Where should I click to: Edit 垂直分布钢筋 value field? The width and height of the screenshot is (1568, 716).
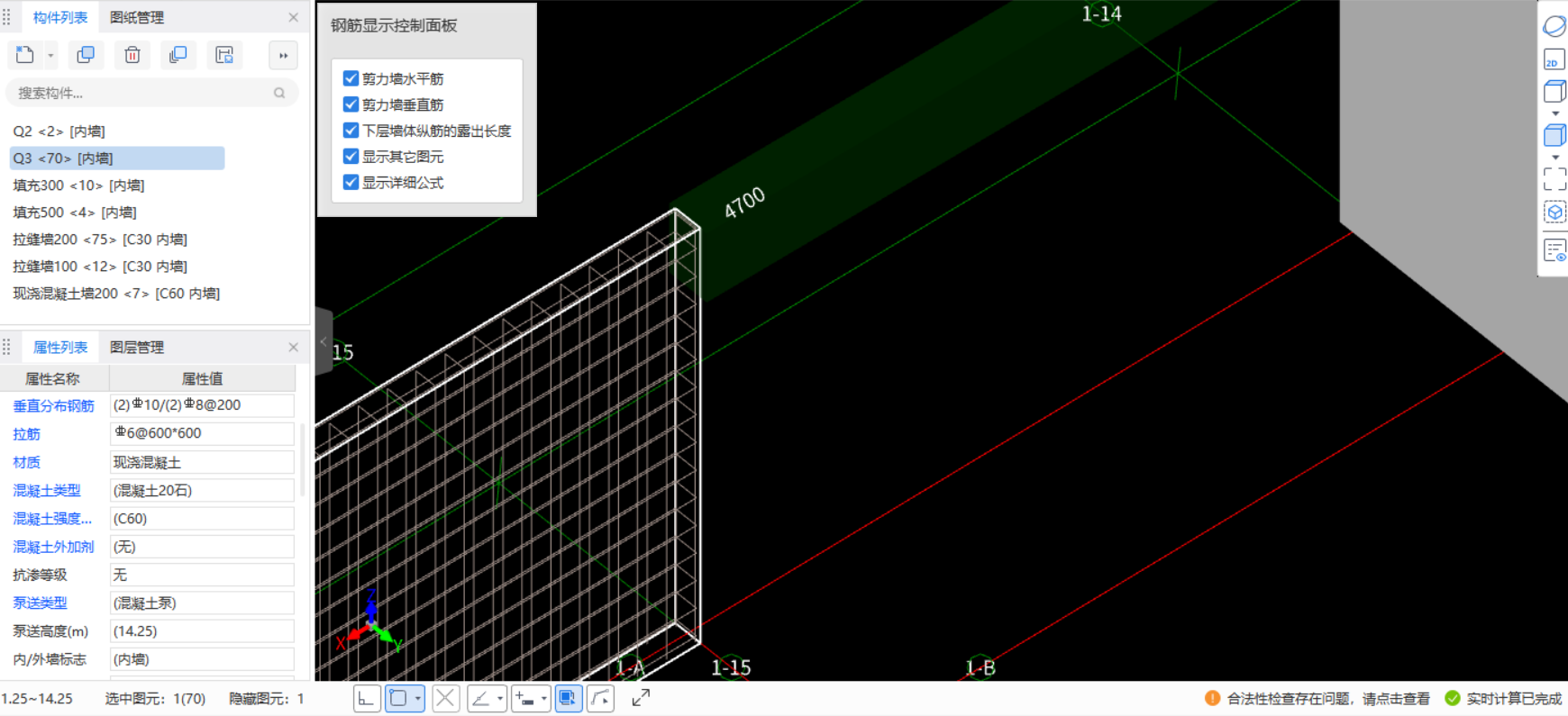pyautogui.click(x=202, y=405)
